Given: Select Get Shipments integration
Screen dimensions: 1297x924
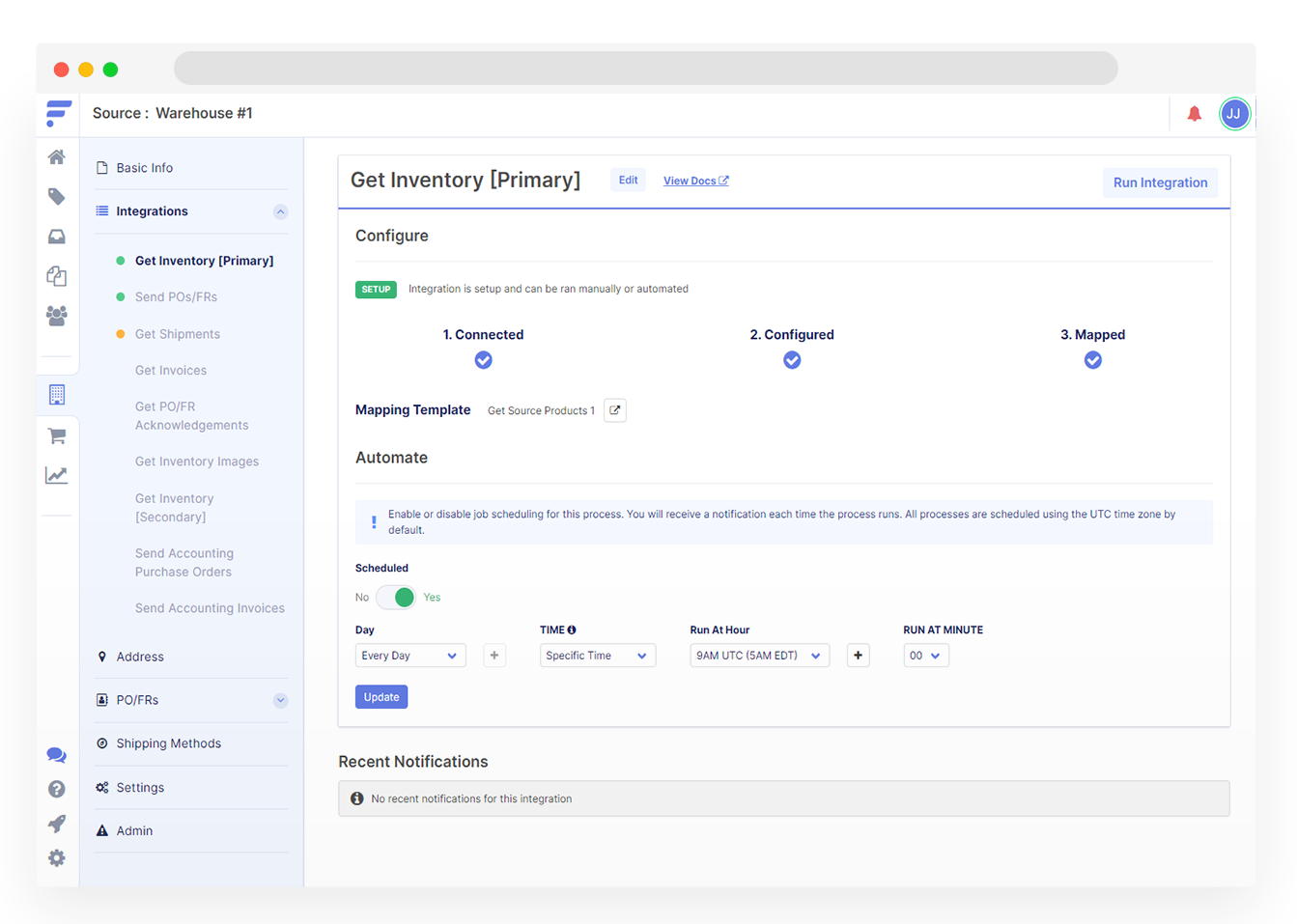Looking at the screenshot, I should pyautogui.click(x=178, y=334).
